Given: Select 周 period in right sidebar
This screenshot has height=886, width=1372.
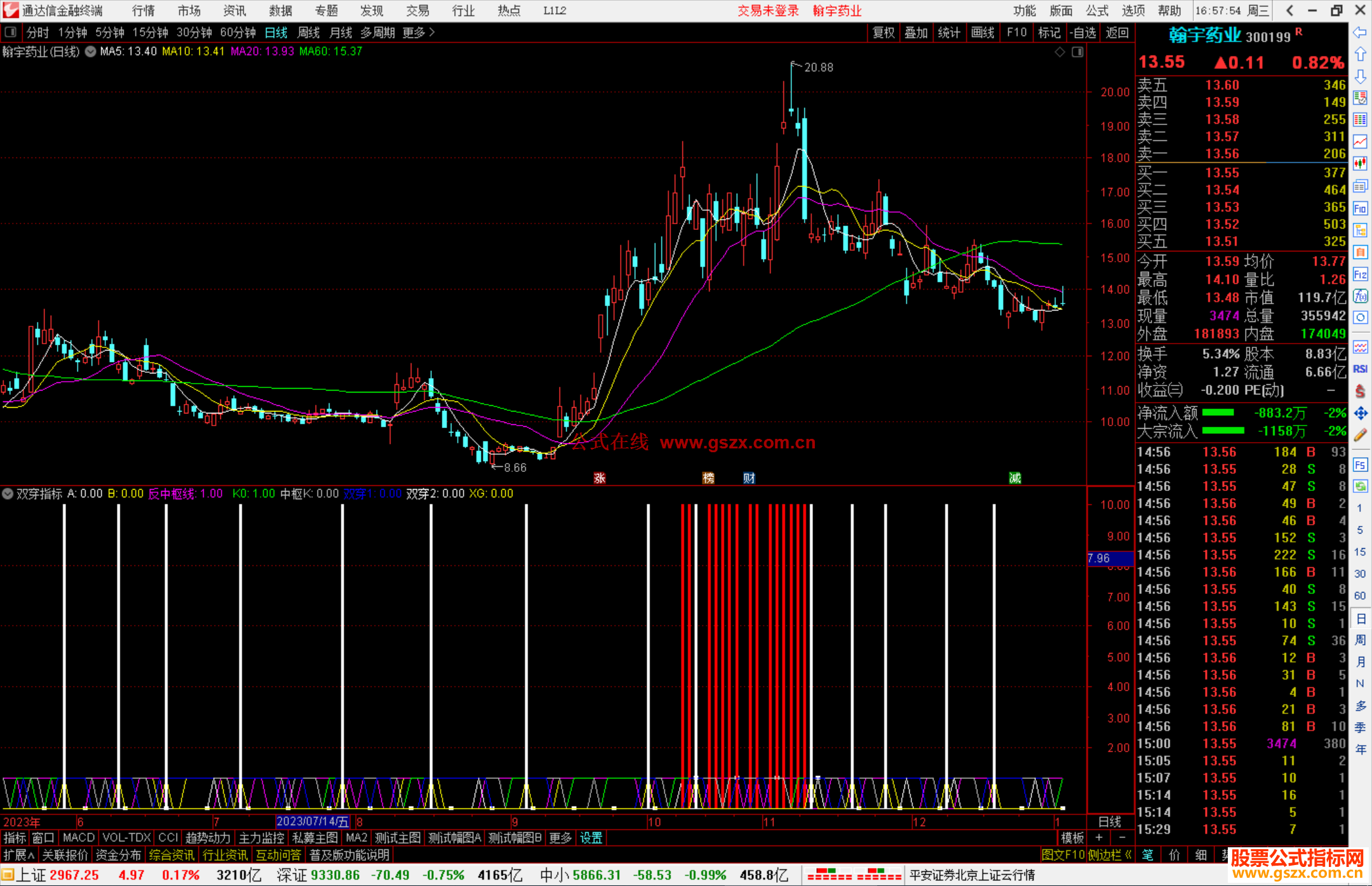Looking at the screenshot, I should point(1360,640).
